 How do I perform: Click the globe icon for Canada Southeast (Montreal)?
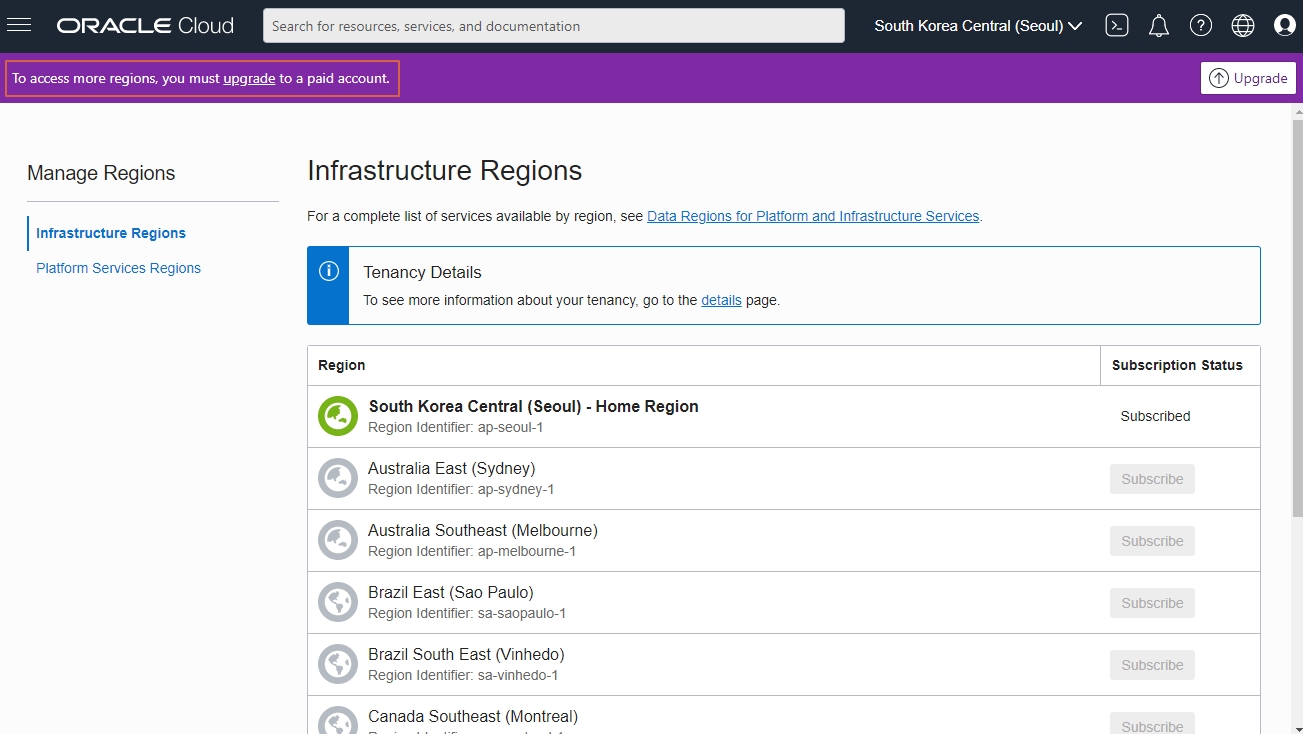[x=338, y=721]
